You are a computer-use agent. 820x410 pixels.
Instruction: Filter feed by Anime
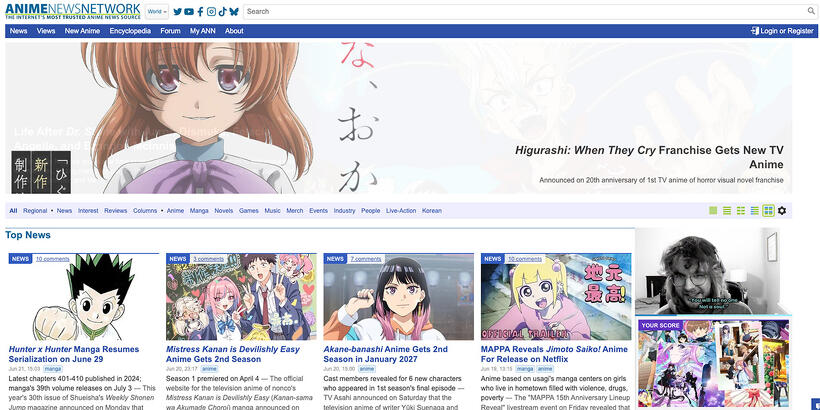tap(175, 211)
